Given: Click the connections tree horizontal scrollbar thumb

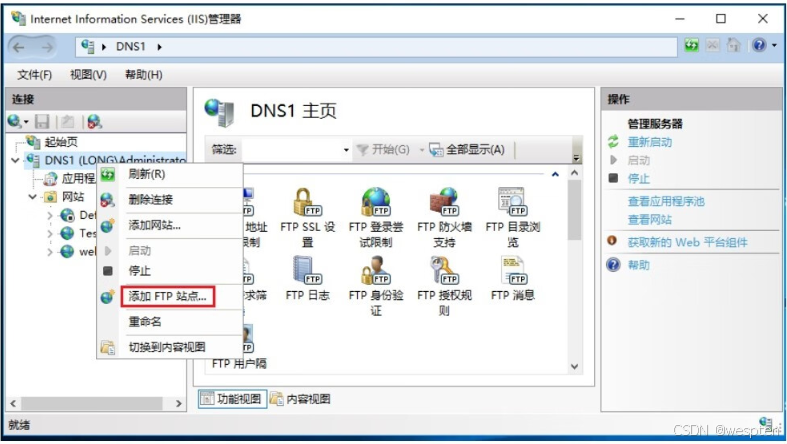Looking at the screenshot, I should [91, 403].
